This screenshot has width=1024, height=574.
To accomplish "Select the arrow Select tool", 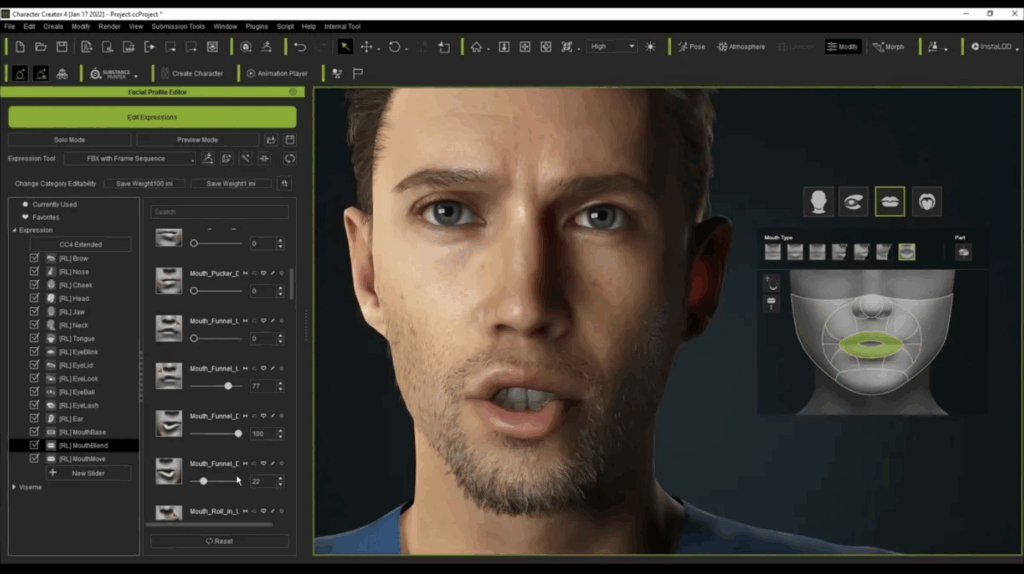I will coord(345,47).
